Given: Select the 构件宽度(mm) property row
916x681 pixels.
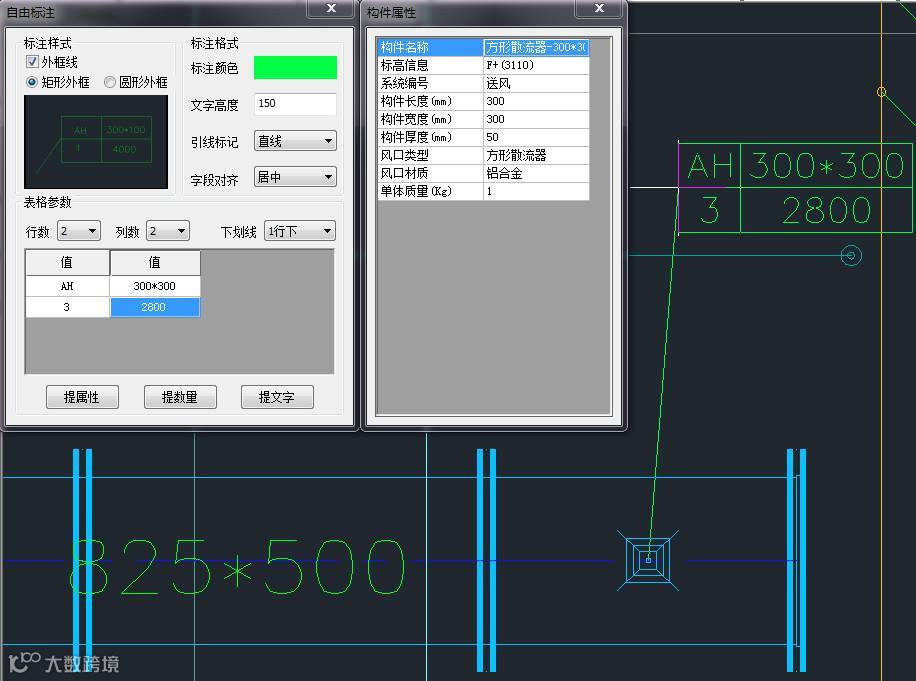Looking at the screenshot, I should (x=483, y=119).
